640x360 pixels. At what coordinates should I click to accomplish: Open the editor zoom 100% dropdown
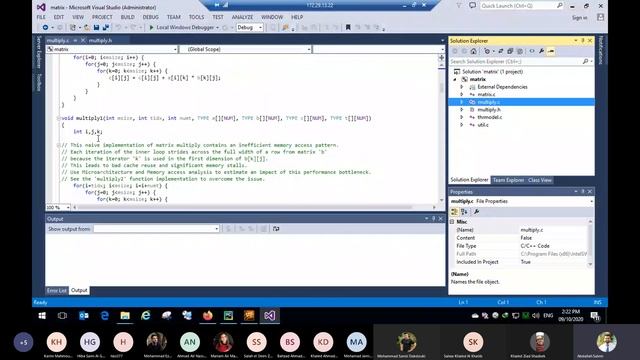pyautogui.click(x=58, y=207)
